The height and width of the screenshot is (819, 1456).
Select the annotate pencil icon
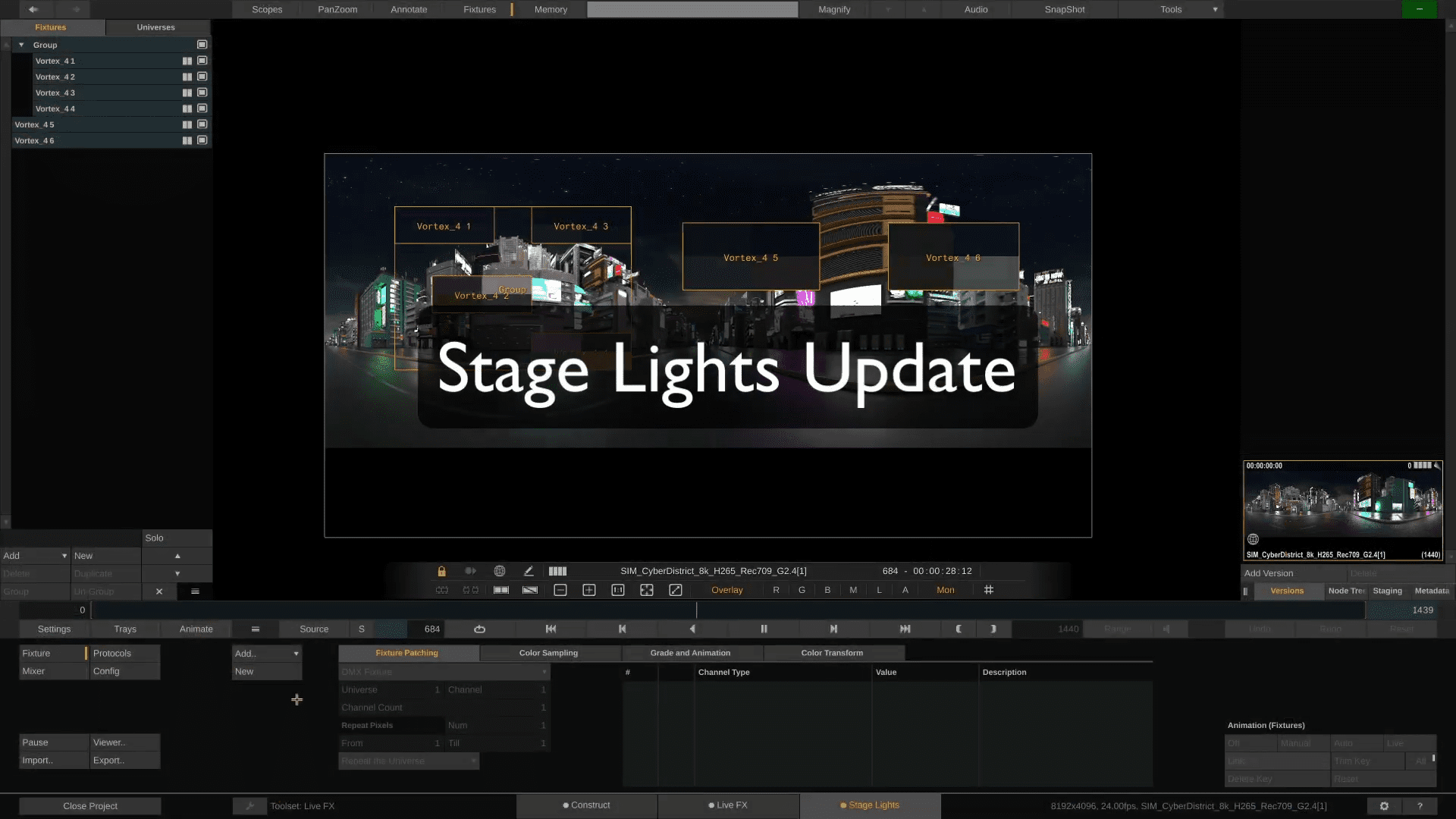[x=529, y=571]
